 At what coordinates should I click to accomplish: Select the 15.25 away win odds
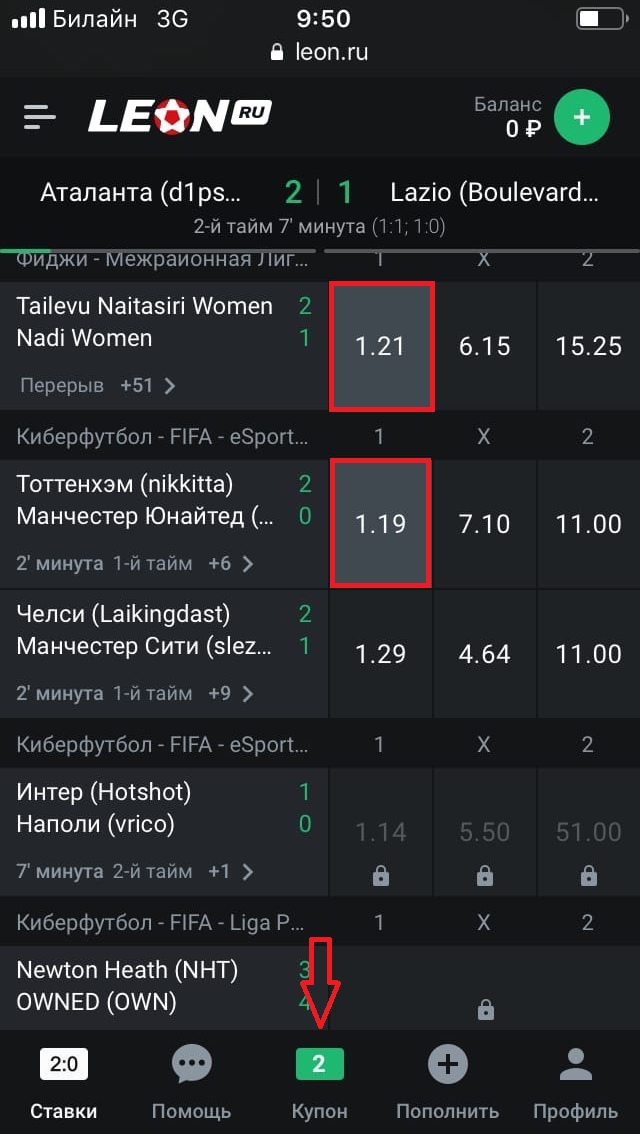pos(589,346)
